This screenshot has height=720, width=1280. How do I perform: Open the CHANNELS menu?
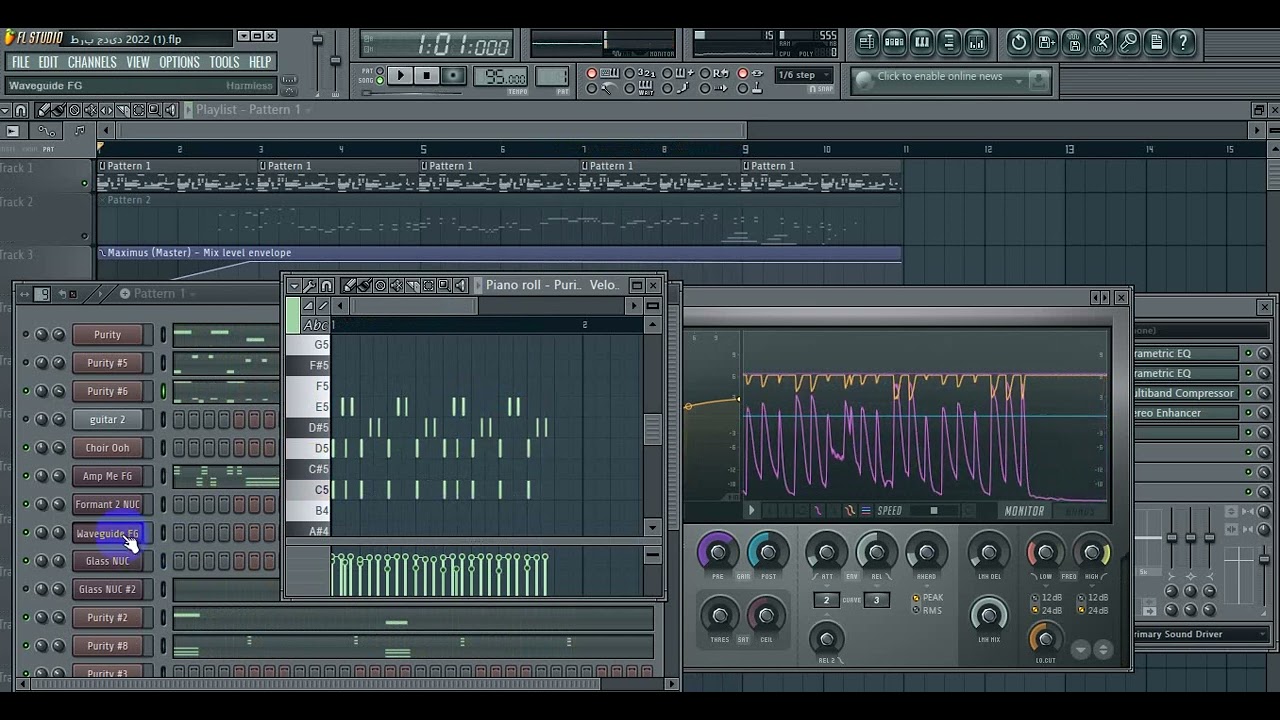(x=92, y=62)
